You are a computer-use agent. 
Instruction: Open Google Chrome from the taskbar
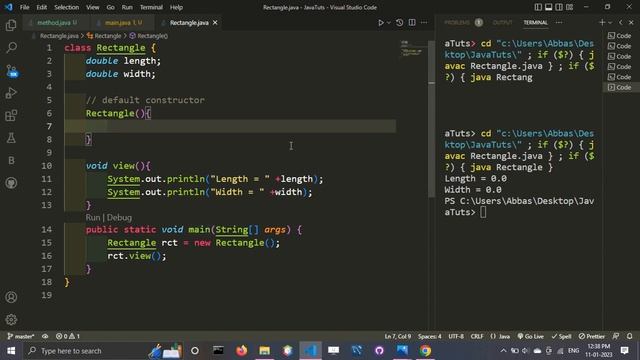coord(425,351)
